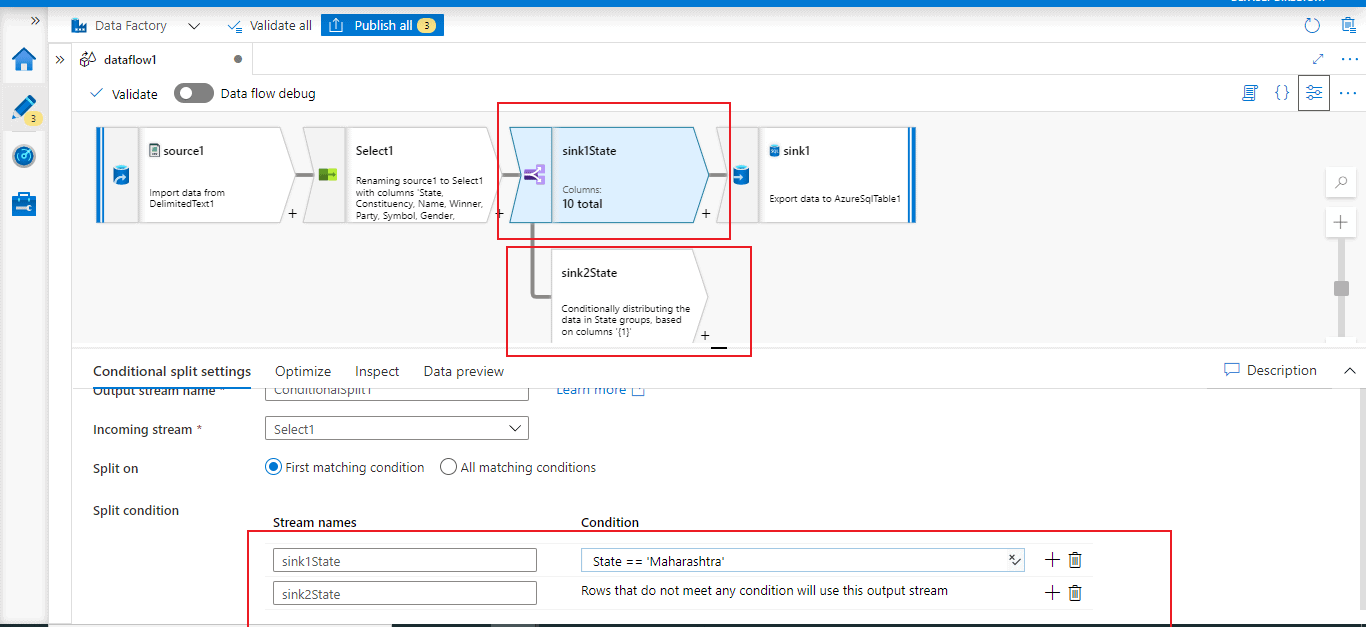Toggle Data flow debug switch
This screenshot has width=1366, height=627.
point(193,93)
